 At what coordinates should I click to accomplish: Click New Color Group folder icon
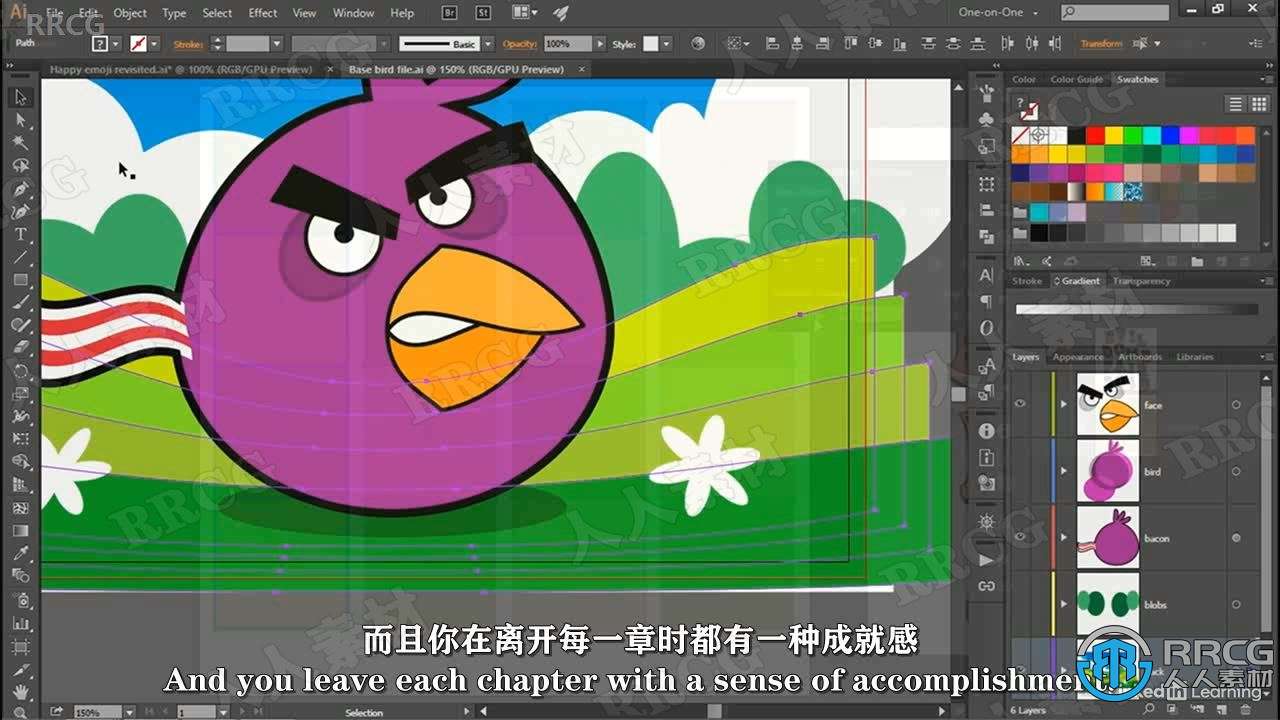[x=1199, y=262]
